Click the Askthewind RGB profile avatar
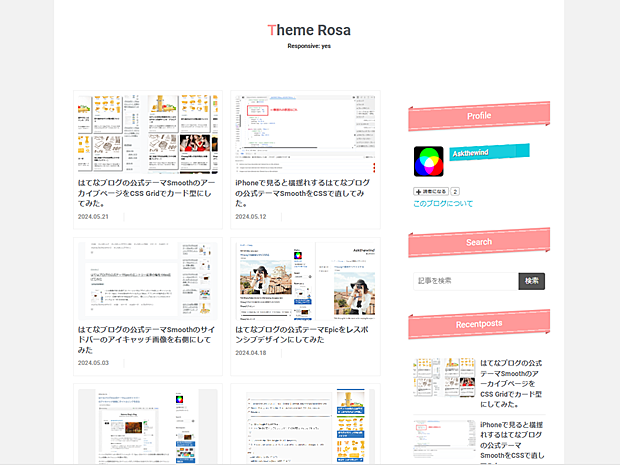The height and width of the screenshot is (465, 620). 429,161
